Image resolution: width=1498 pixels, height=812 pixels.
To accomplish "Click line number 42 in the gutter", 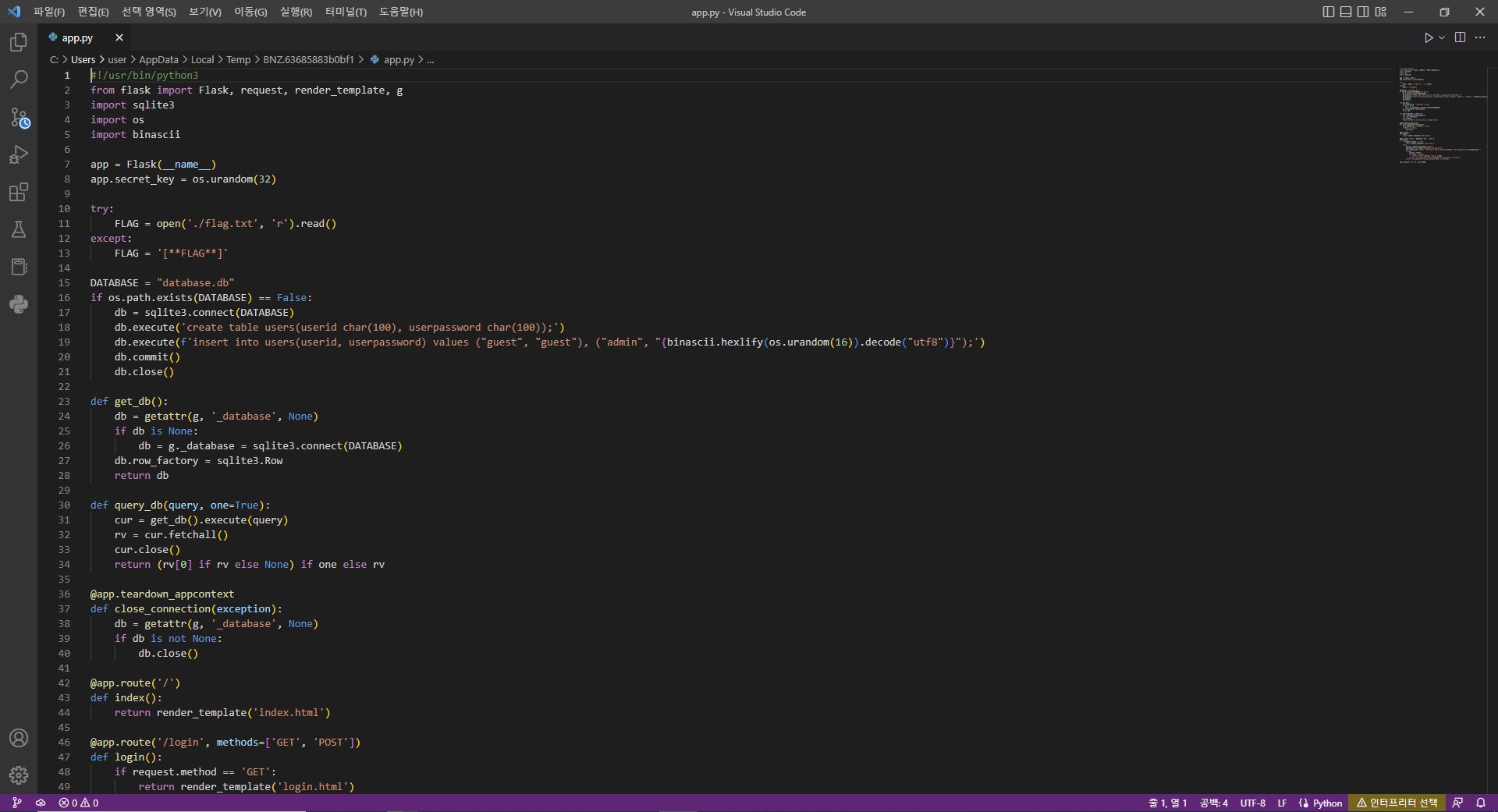I will coord(64,683).
